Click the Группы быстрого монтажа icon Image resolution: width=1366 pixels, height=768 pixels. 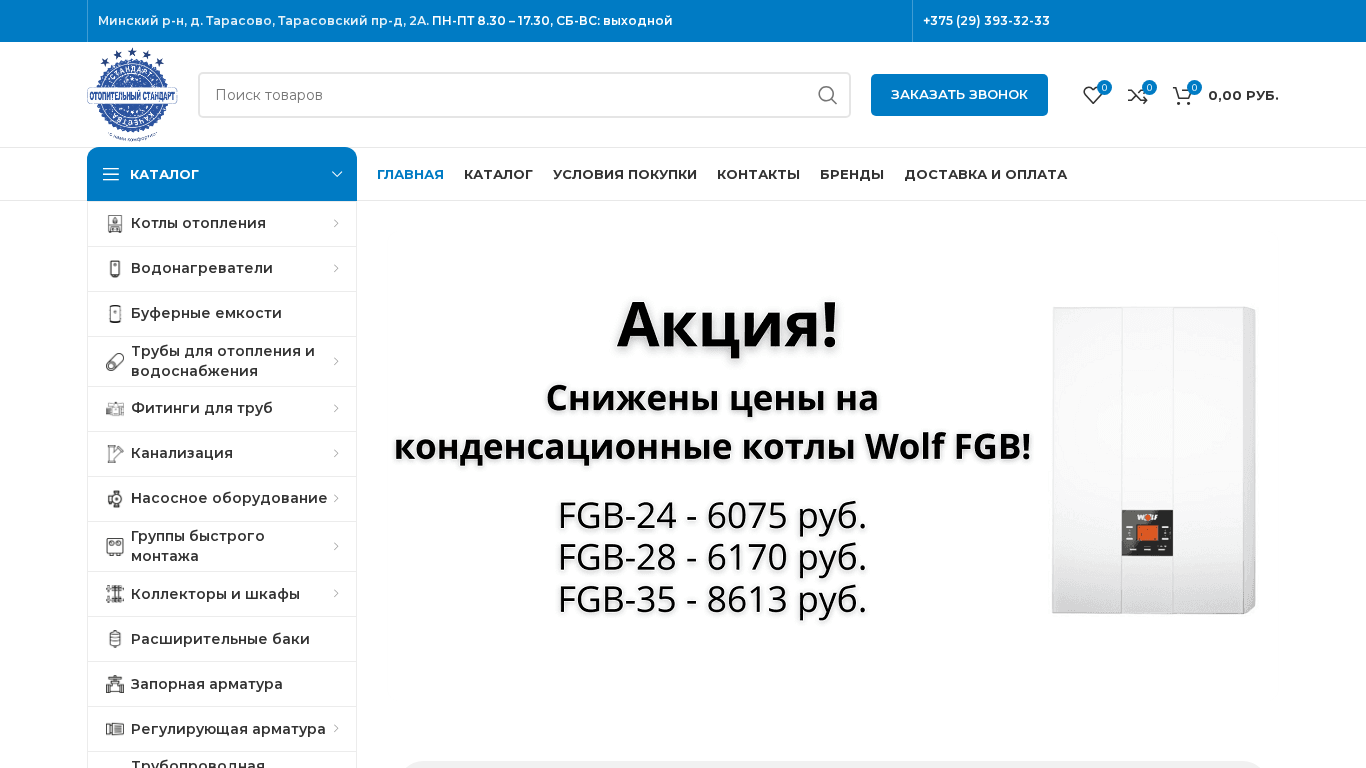pyautogui.click(x=115, y=547)
